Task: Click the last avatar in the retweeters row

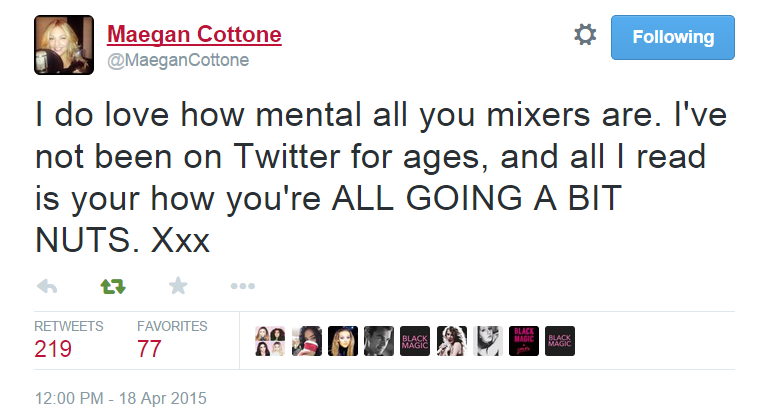Action: pyautogui.click(x=559, y=341)
